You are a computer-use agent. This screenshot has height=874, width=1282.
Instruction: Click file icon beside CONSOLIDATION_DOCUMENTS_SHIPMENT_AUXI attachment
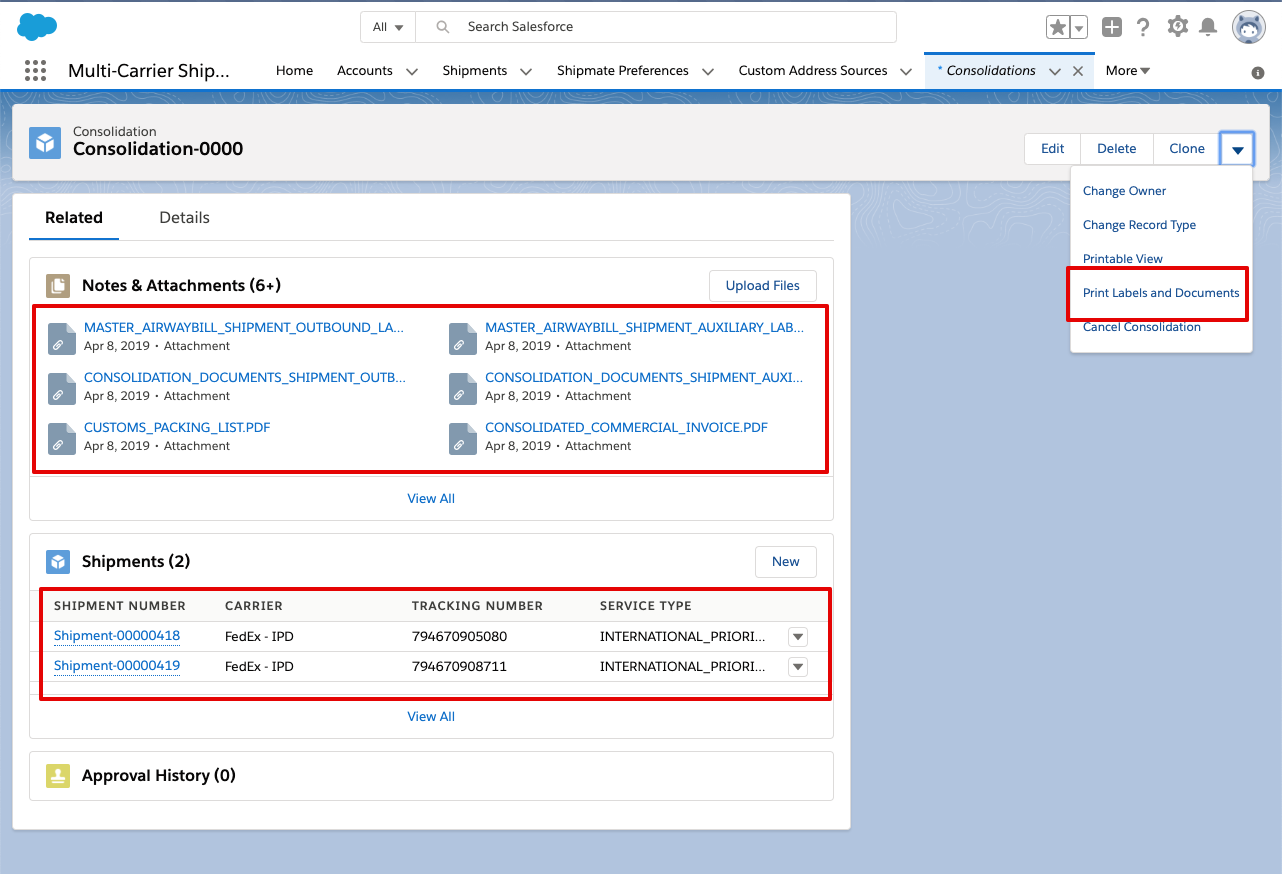[x=463, y=388]
